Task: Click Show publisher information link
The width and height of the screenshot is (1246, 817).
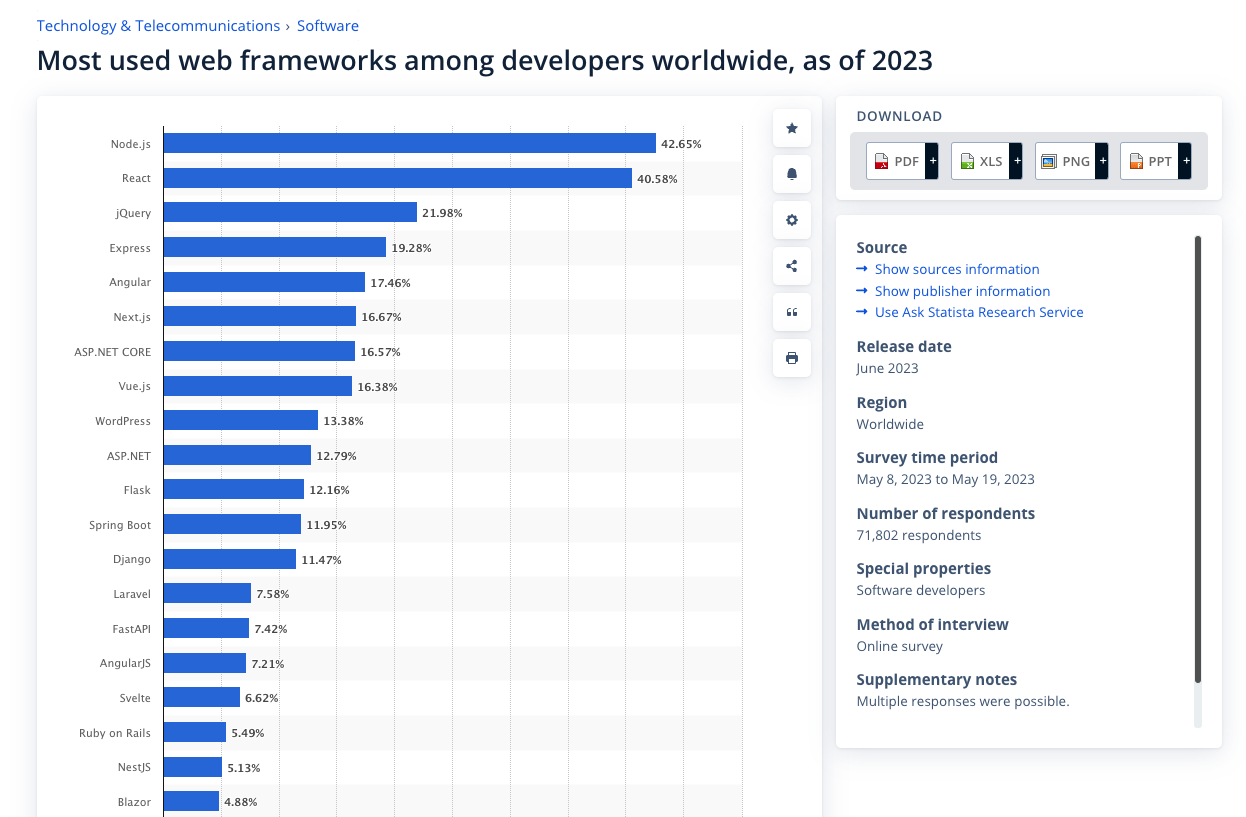Action: (x=962, y=291)
